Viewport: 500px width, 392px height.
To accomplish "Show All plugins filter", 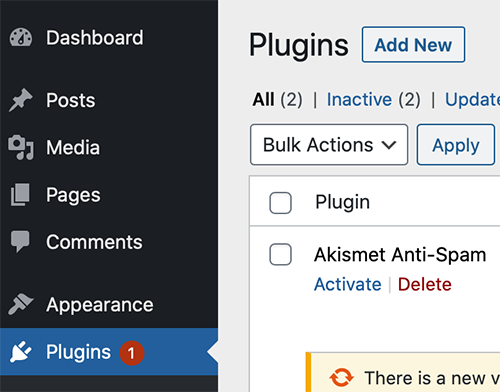I will [263, 99].
